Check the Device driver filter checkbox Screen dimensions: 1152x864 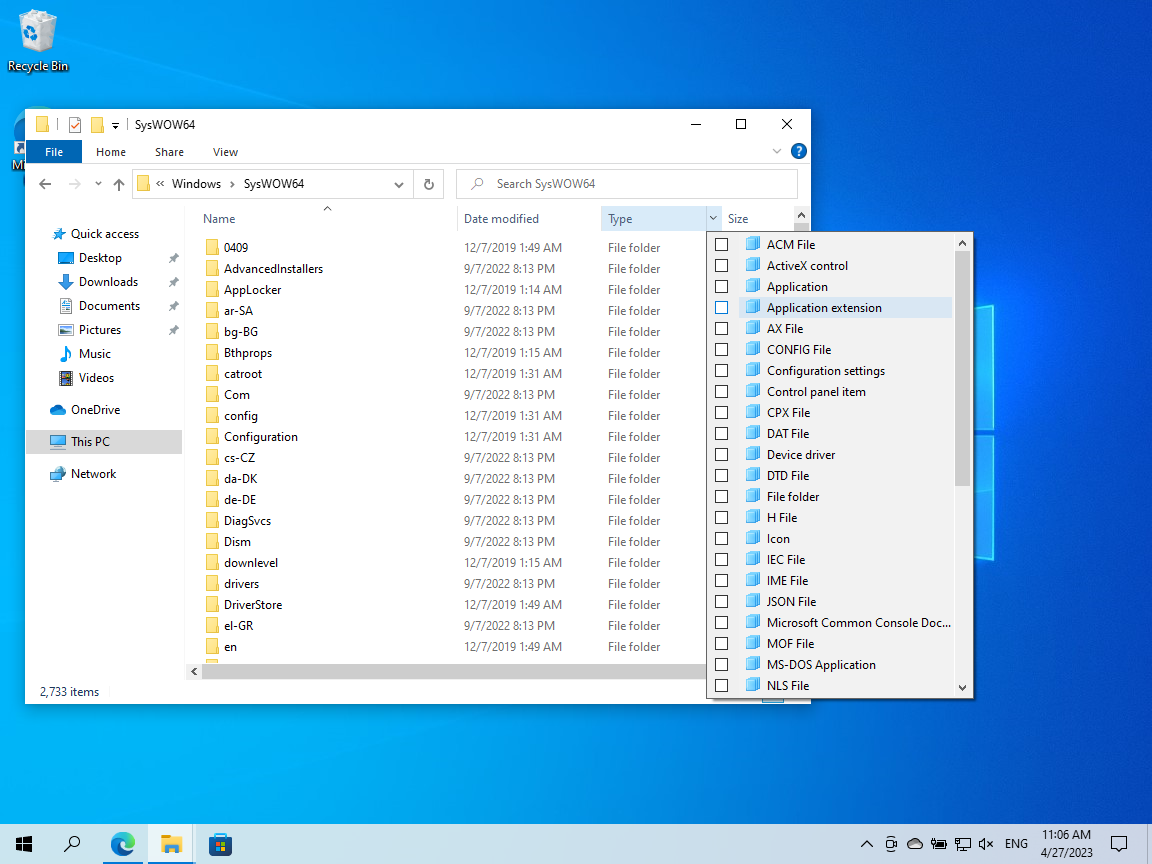721,455
